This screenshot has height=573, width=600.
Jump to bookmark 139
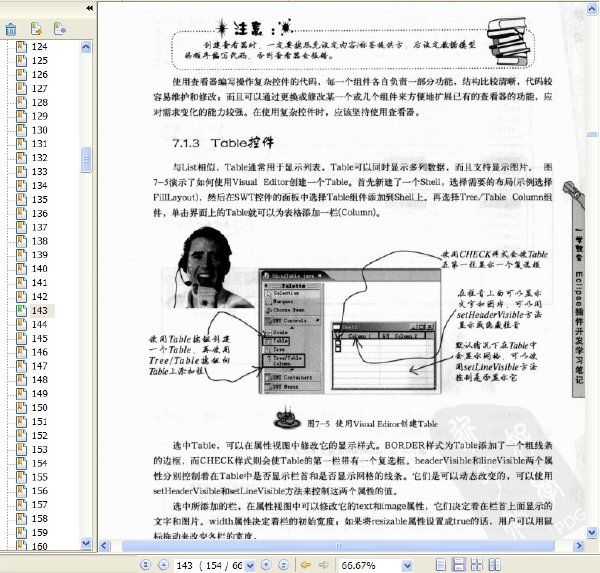(x=39, y=255)
